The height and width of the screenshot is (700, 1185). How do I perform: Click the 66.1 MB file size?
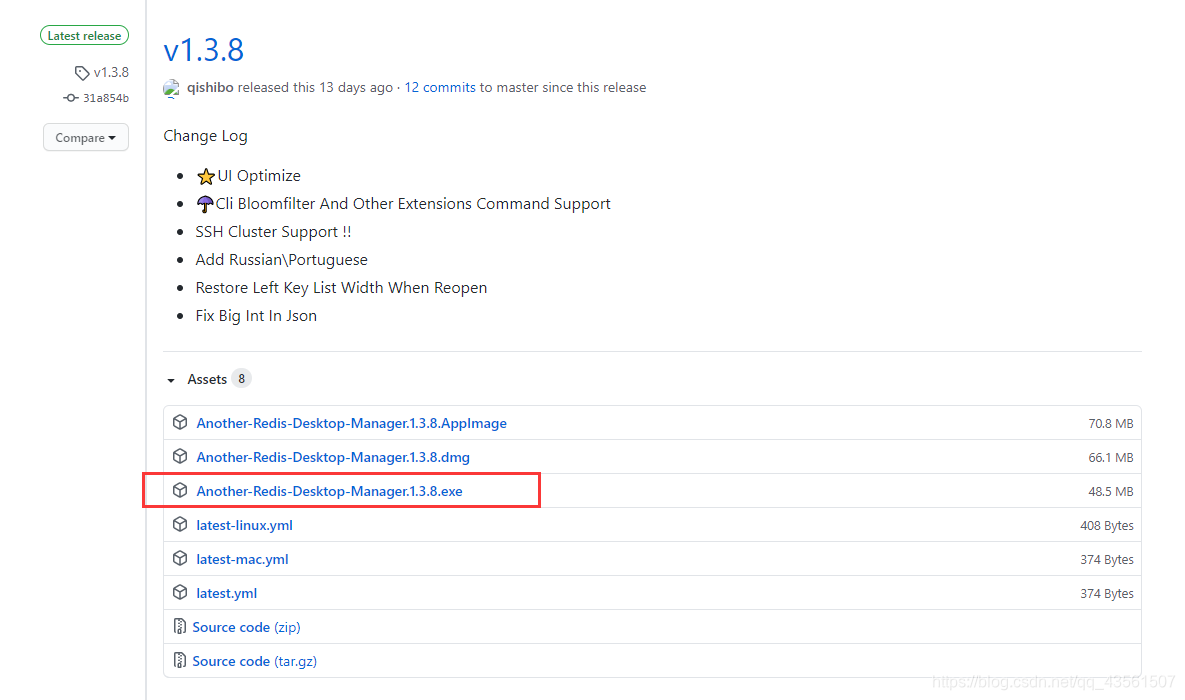pos(1110,458)
